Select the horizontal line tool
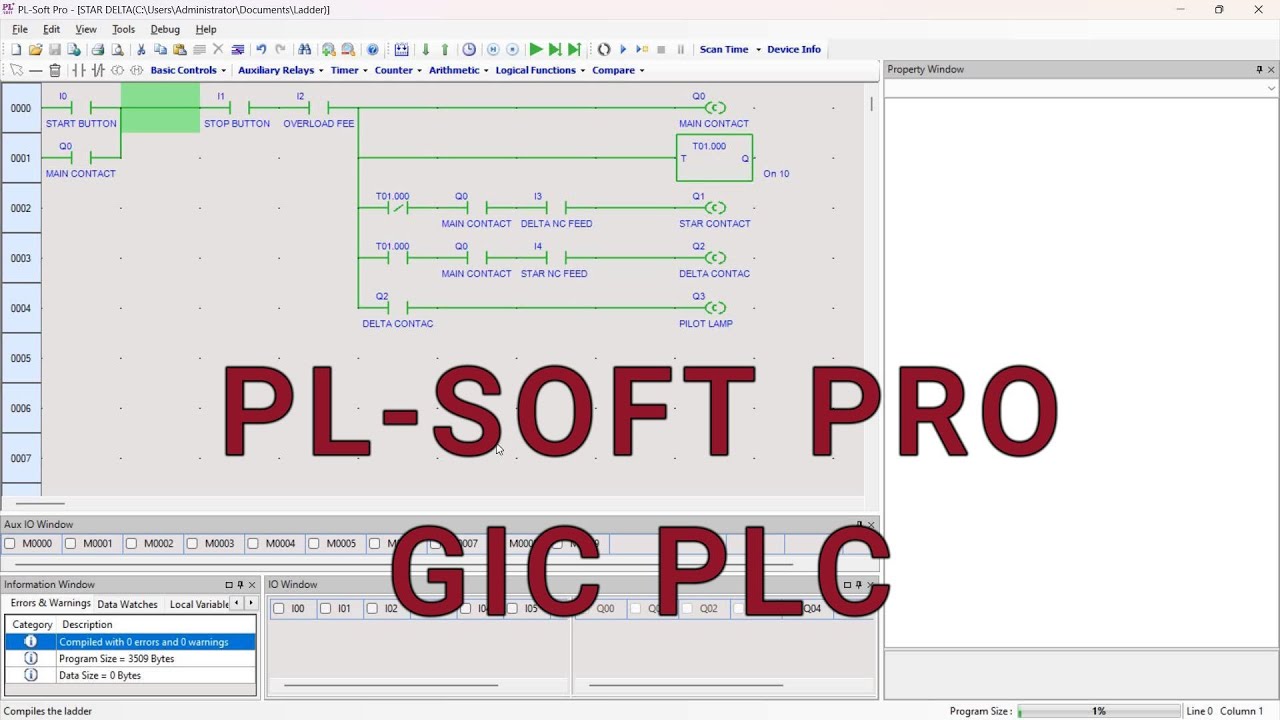This screenshot has width=1280, height=720. (36, 70)
